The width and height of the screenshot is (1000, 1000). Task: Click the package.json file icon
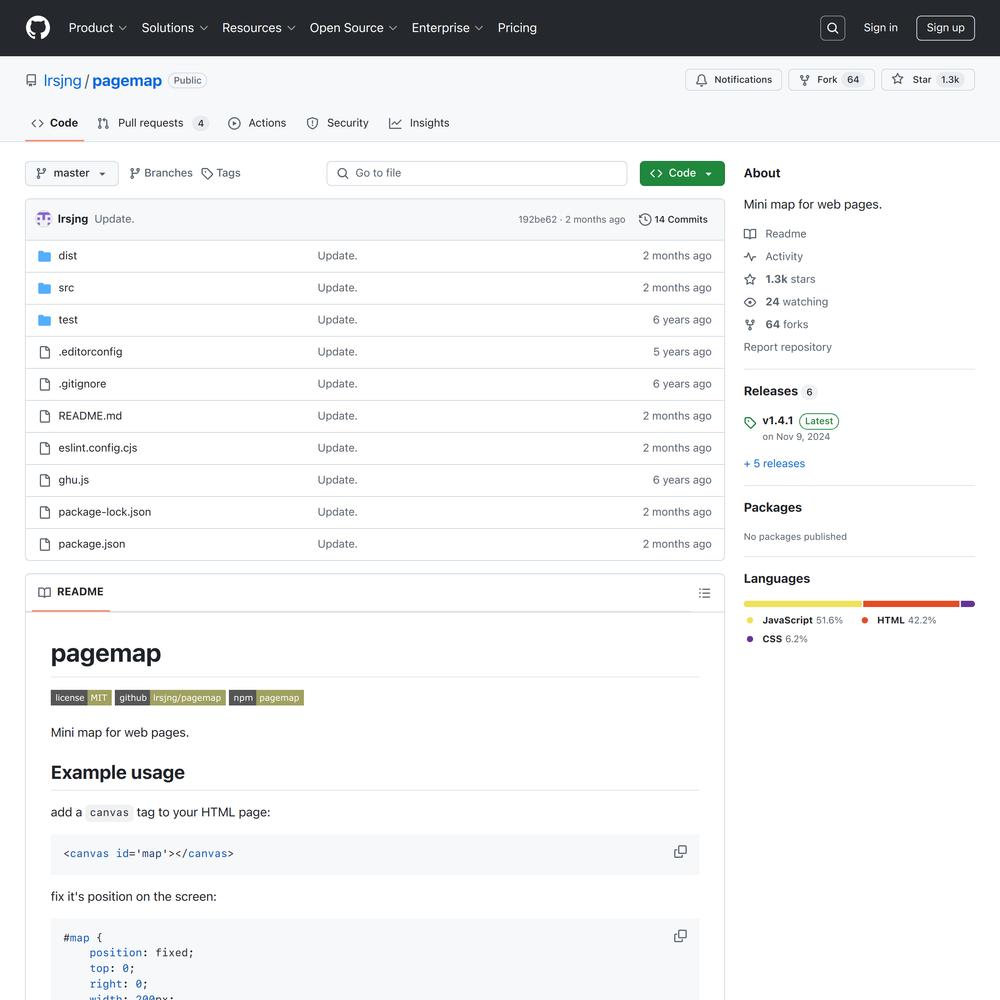tap(45, 545)
